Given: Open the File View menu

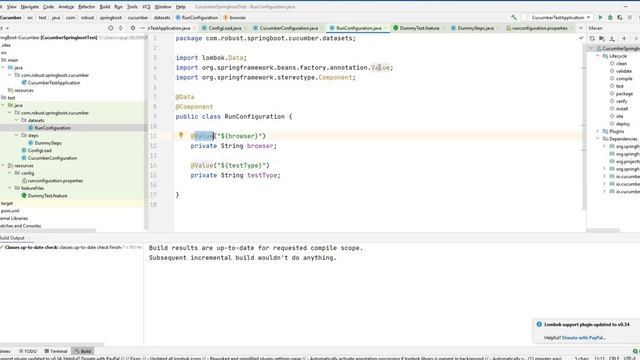Looking at the screenshot, I should click(x=12, y=7).
